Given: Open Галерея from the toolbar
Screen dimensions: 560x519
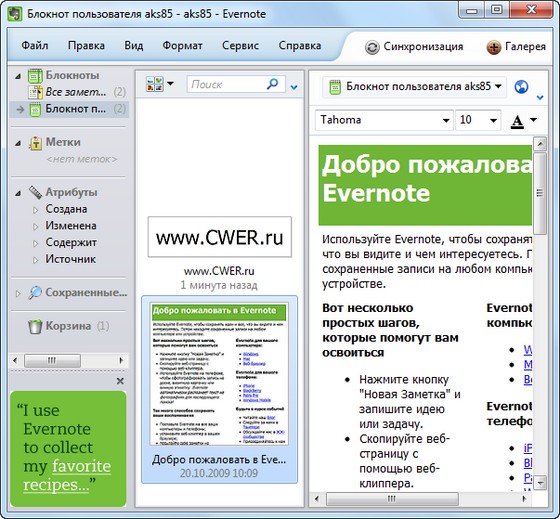Looking at the screenshot, I should (516, 47).
